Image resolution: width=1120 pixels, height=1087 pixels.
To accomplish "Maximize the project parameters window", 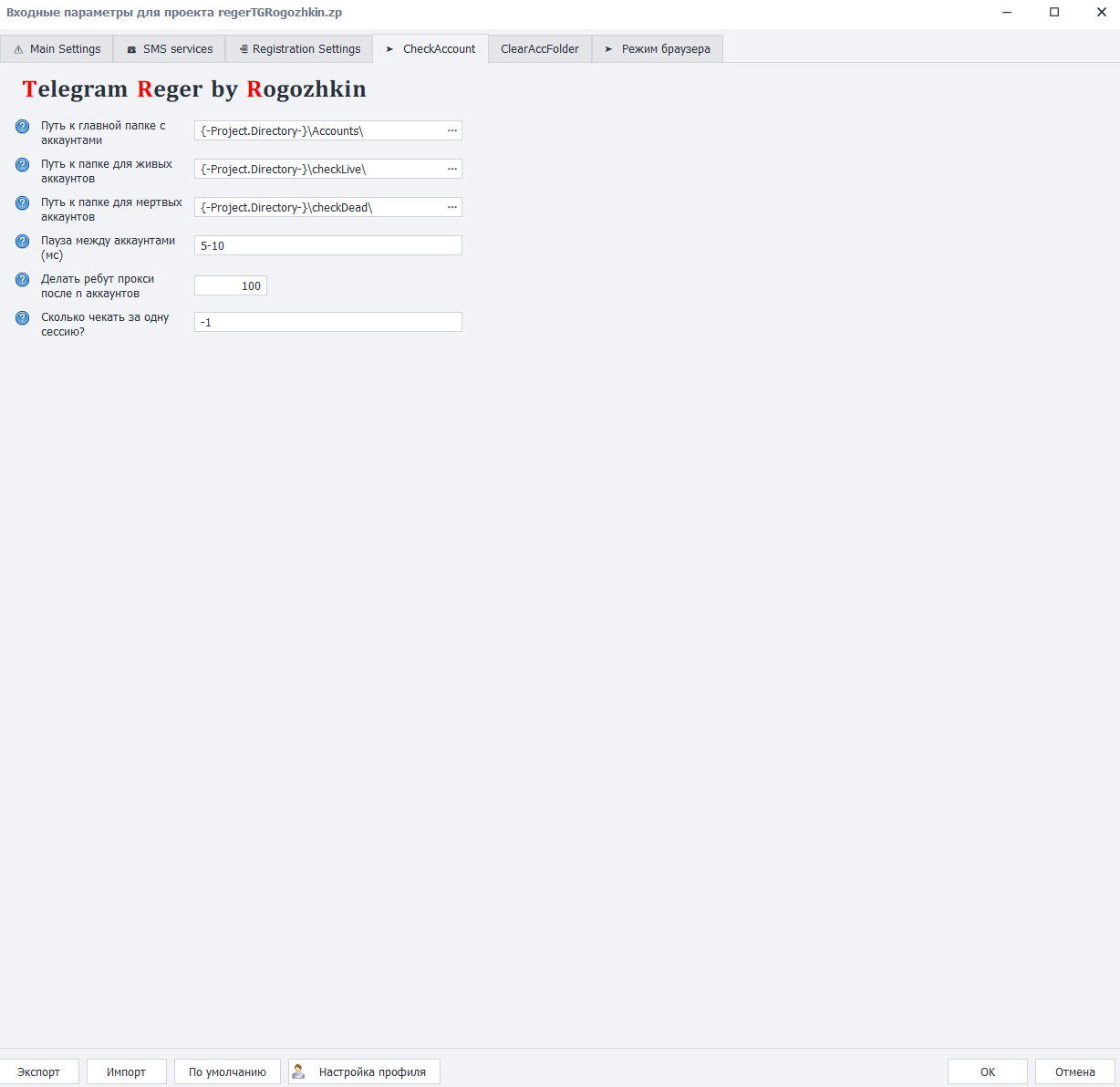I will 1054,13.
